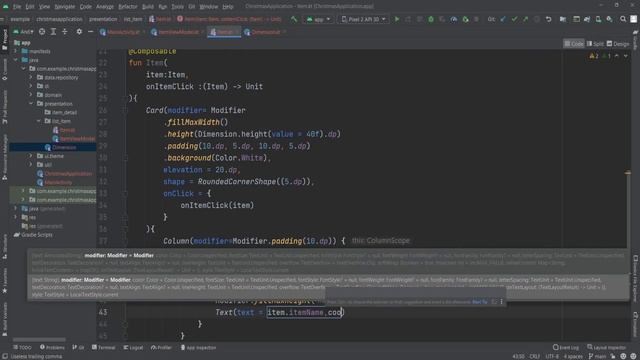The height and width of the screenshot is (360, 640).
Task: Collapse the presentation package
Action: point(31,104)
